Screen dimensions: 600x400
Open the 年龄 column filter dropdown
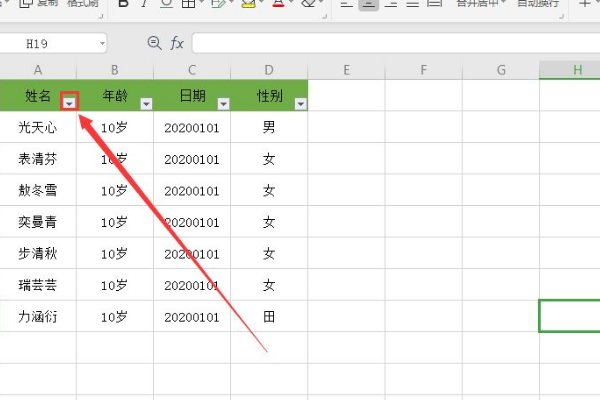(146, 103)
